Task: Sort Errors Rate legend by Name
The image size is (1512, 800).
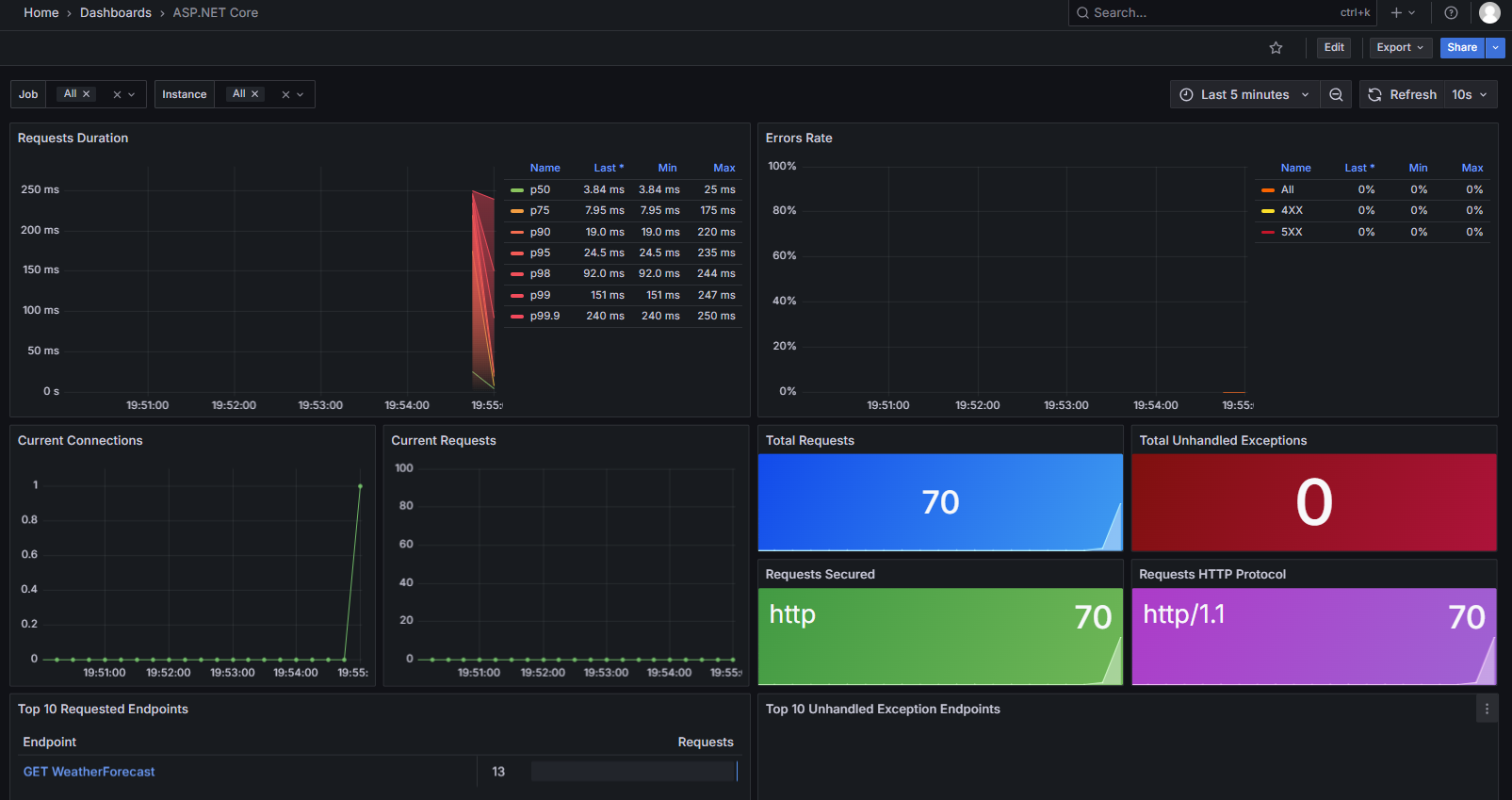Action: [x=1295, y=168]
